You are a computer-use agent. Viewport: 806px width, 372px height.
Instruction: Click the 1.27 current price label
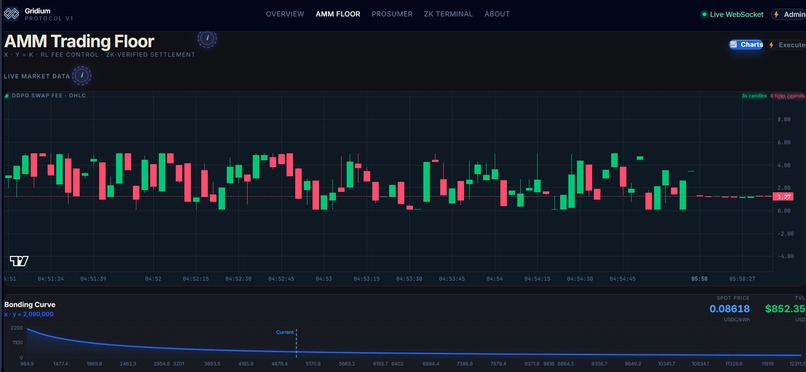coord(784,196)
